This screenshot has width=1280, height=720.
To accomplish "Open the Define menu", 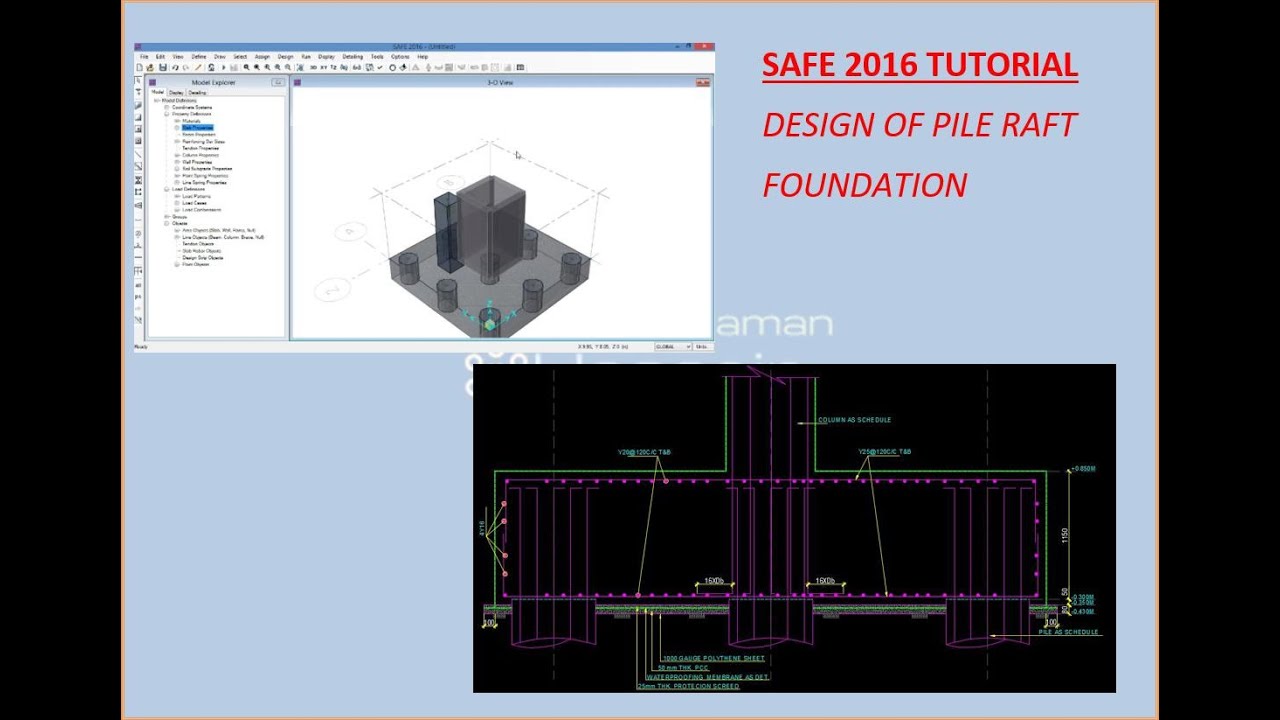I will point(199,56).
